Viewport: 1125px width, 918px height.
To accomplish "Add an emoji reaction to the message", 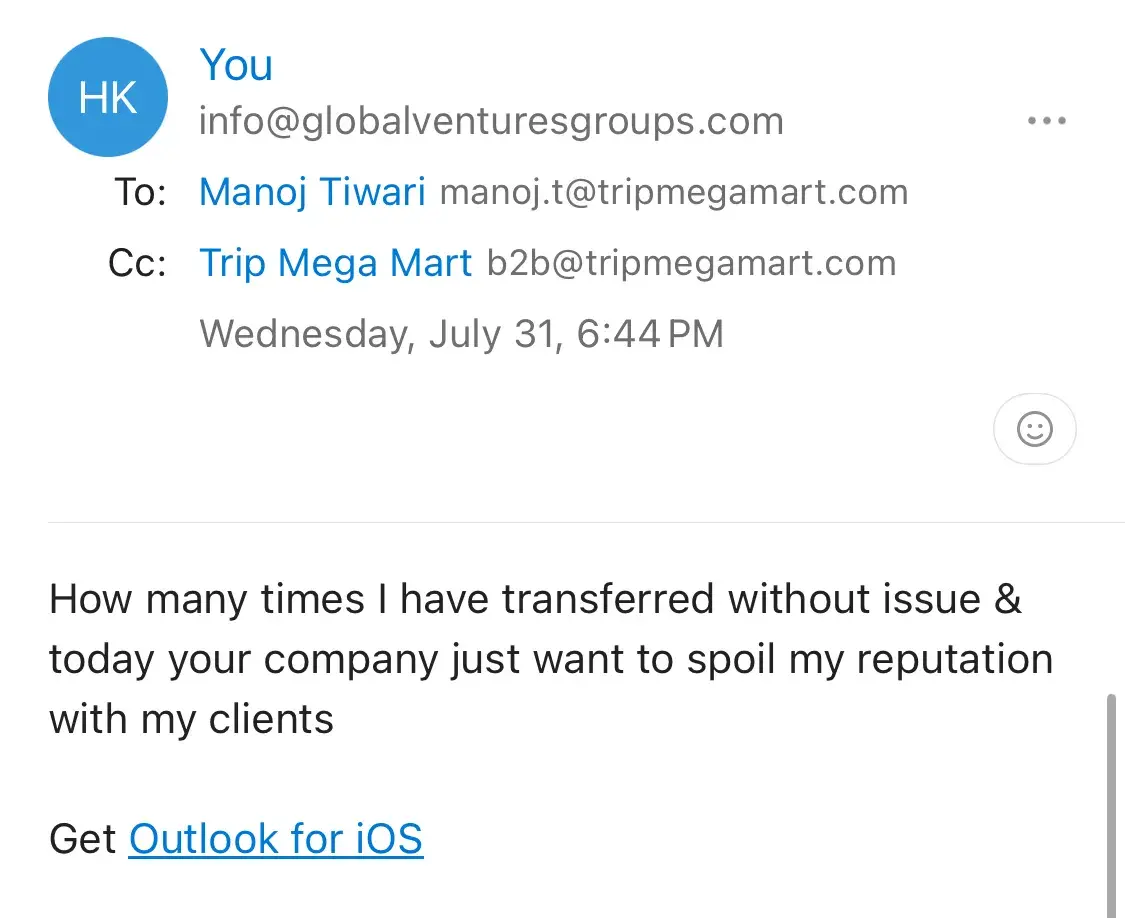I will pyautogui.click(x=1034, y=430).
